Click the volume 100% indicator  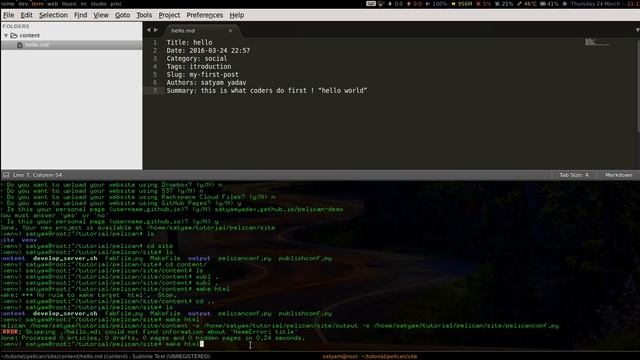436,4
